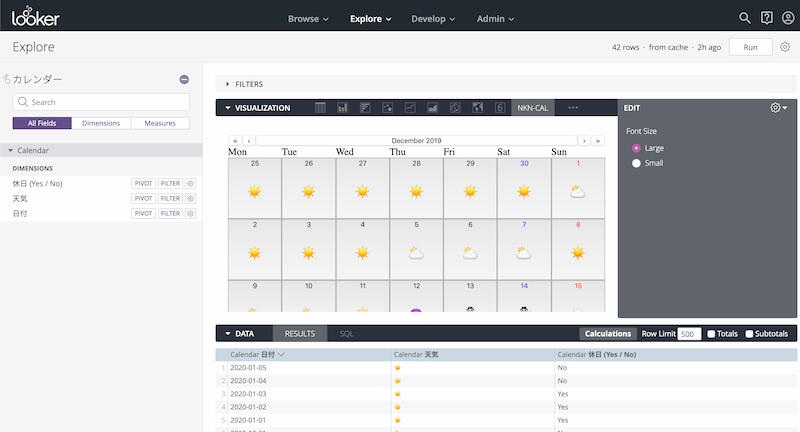Viewport: 800px width, 432px height.
Task: Click the Run button
Action: click(750, 47)
